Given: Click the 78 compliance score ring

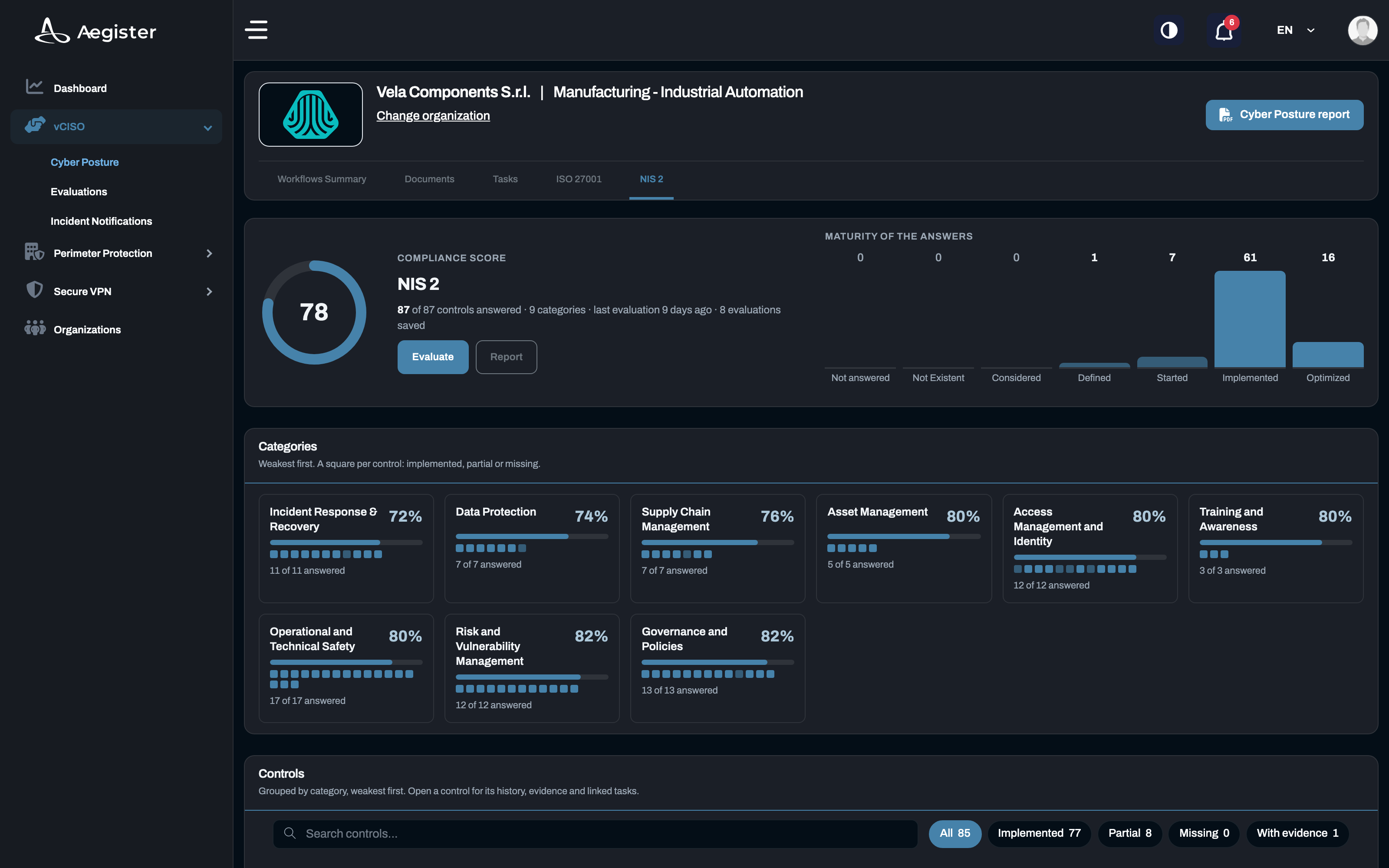Looking at the screenshot, I should tap(314, 312).
